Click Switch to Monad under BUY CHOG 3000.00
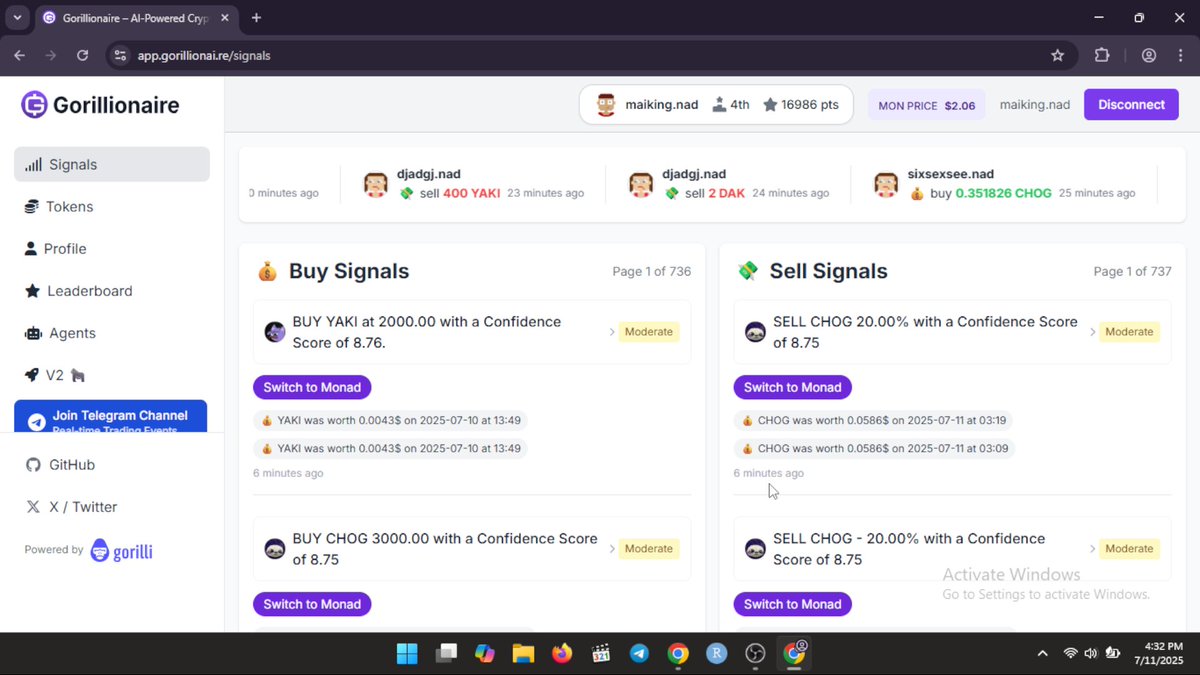 click(x=312, y=604)
